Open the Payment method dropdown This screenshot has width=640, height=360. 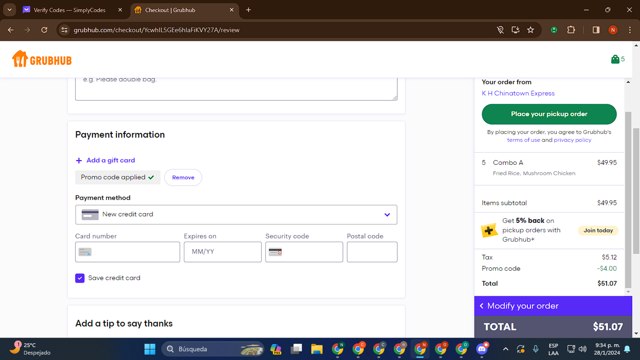236,214
